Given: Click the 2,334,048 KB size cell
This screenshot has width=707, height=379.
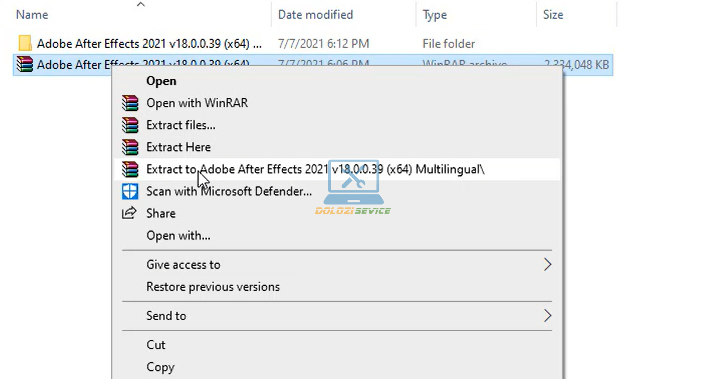Looking at the screenshot, I should click(577, 64).
